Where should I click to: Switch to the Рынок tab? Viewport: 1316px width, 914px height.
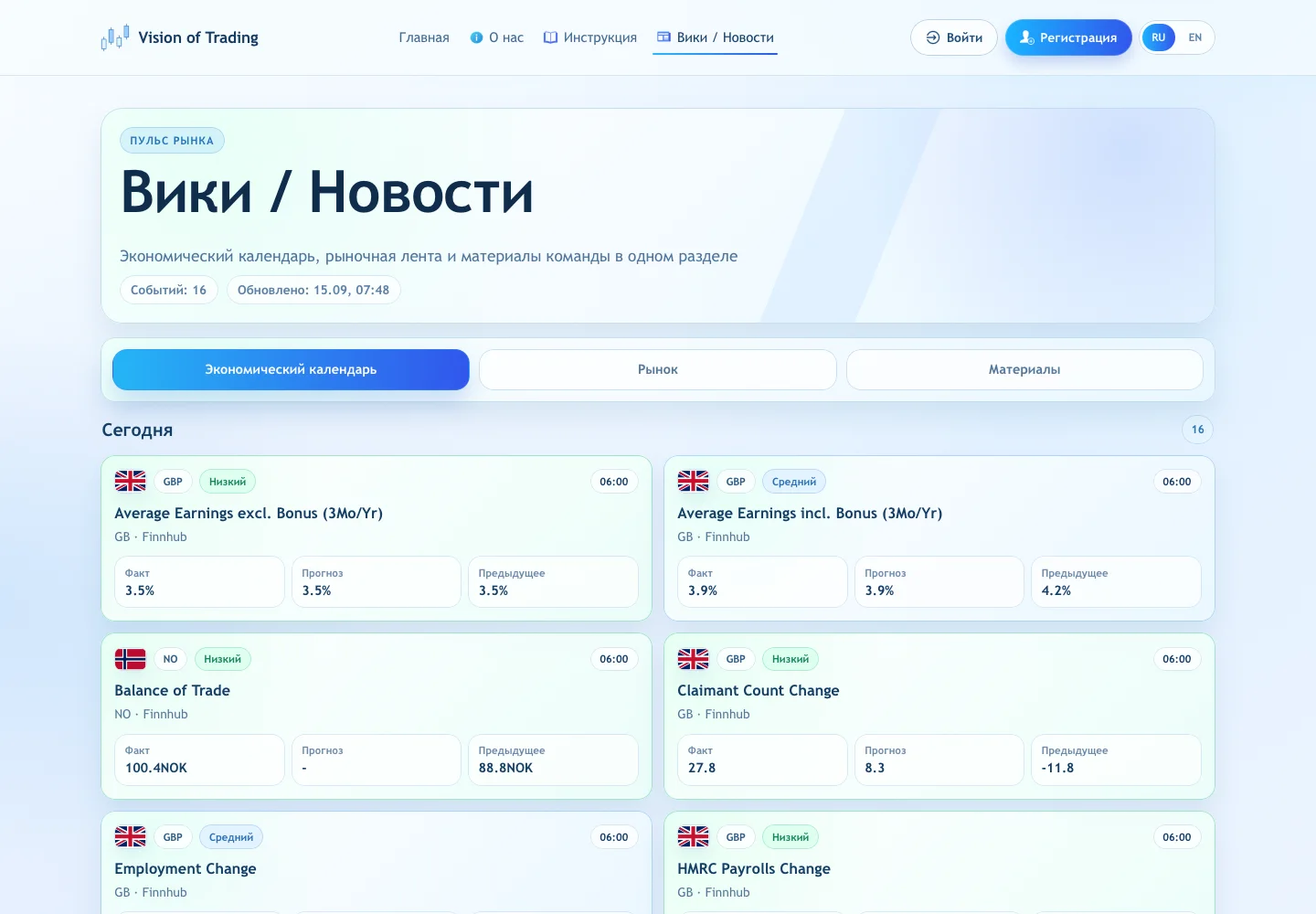[658, 369]
